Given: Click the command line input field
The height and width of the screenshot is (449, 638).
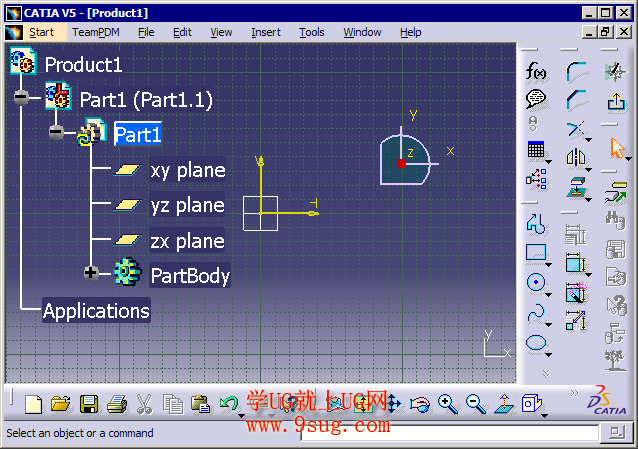Looking at the screenshot, I should click(449, 432).
